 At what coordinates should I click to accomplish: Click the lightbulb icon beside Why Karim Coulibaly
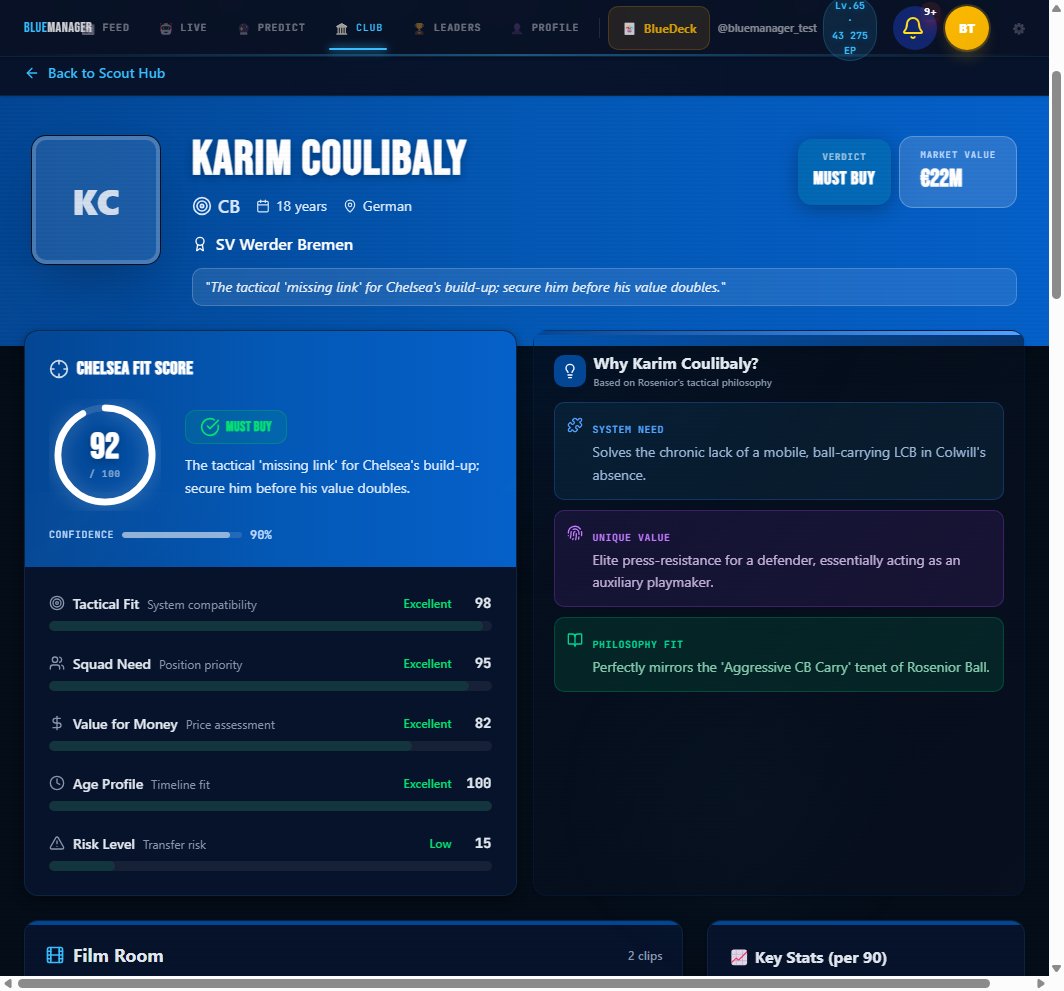(570, 371)
